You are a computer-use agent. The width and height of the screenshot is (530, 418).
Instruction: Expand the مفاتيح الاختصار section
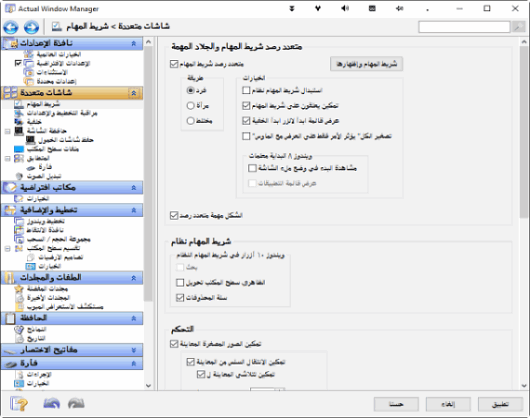click(134, 350)
